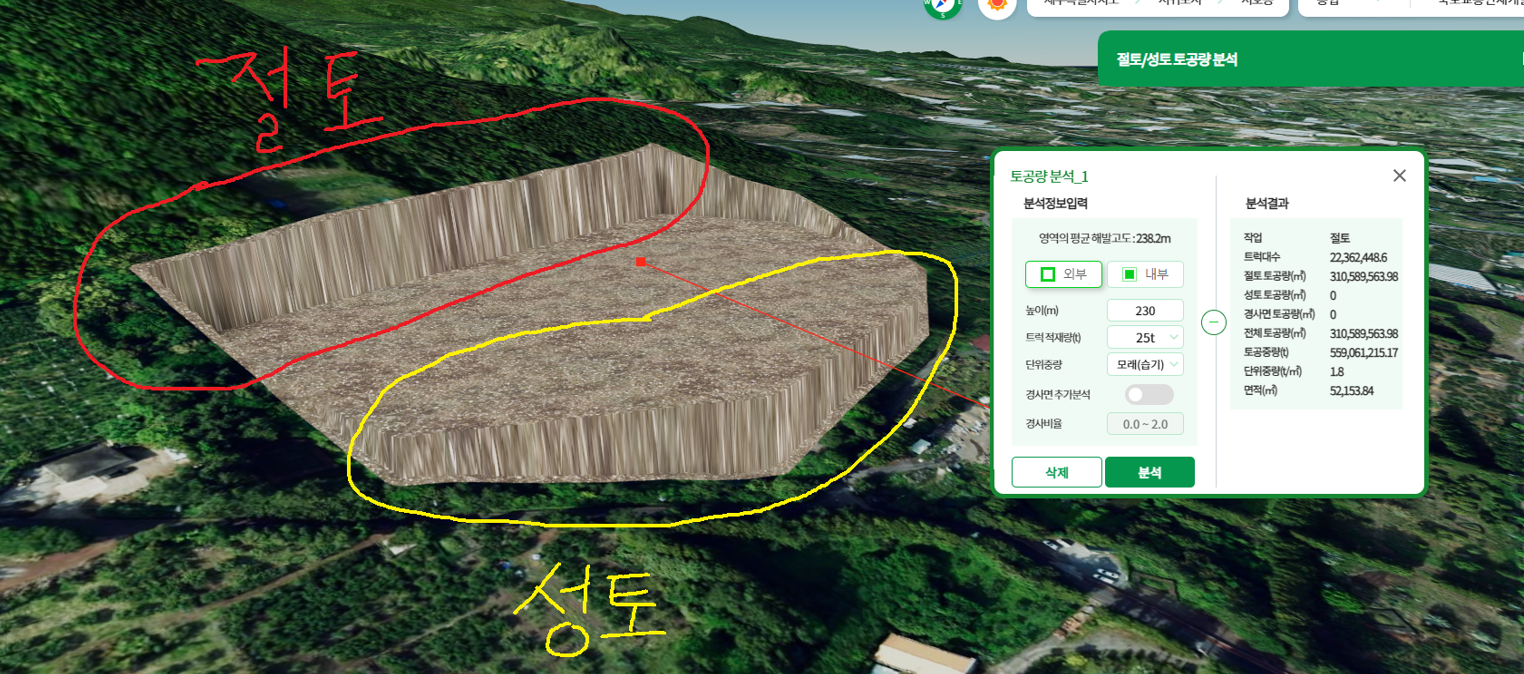Viewport: 1524px width, 674px height.
Task: Select the 내부 option
Action: 1145,274
